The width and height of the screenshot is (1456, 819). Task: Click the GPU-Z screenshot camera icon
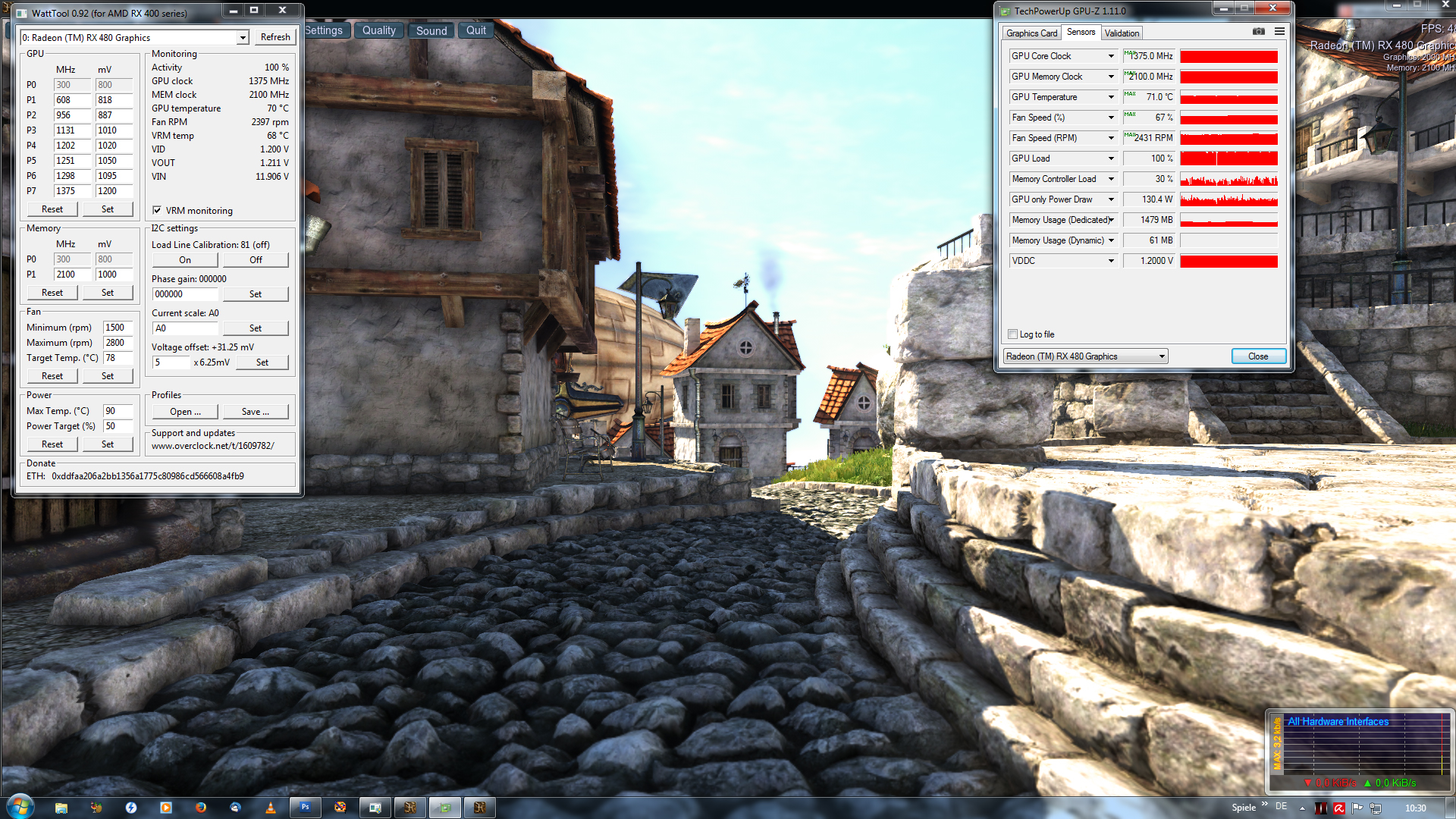click(1258, 32)
